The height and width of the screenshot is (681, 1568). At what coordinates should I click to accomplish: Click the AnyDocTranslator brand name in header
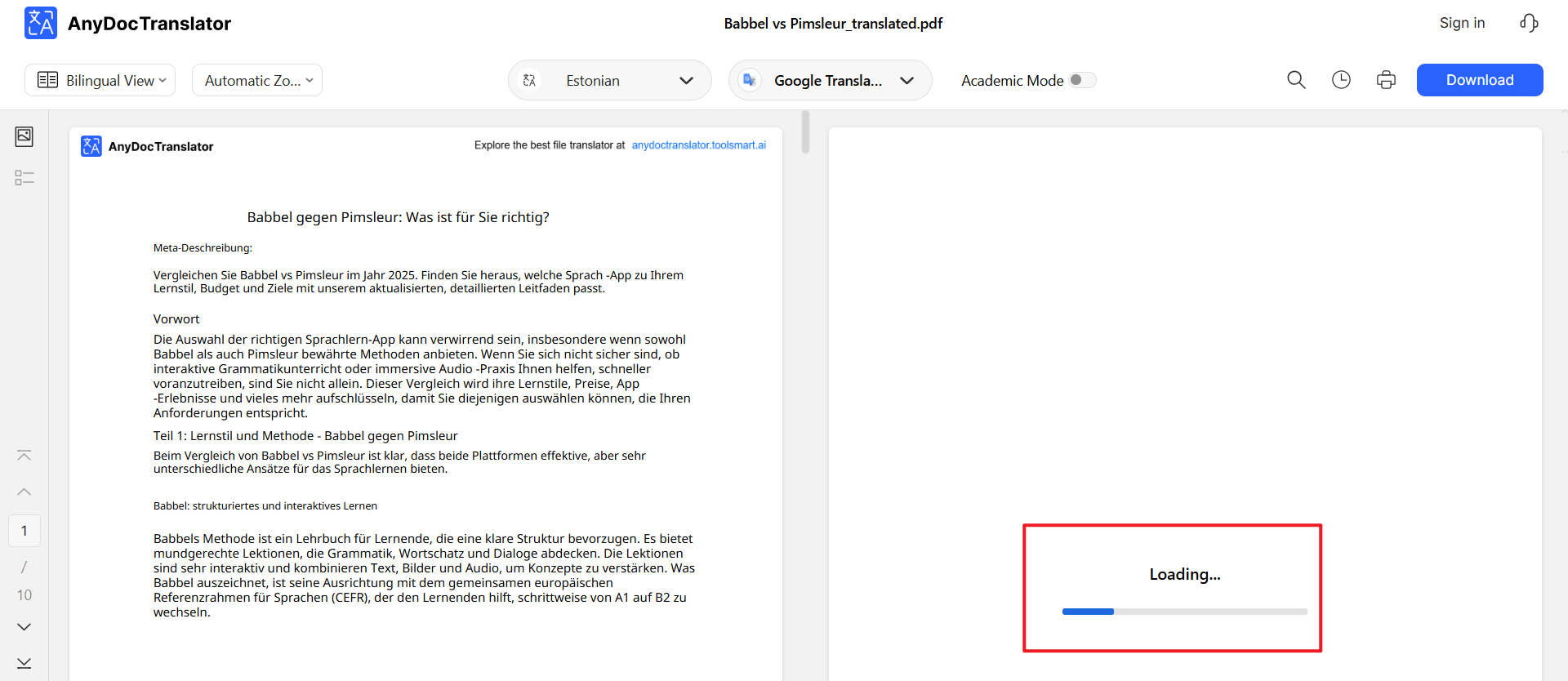[149, 24]
